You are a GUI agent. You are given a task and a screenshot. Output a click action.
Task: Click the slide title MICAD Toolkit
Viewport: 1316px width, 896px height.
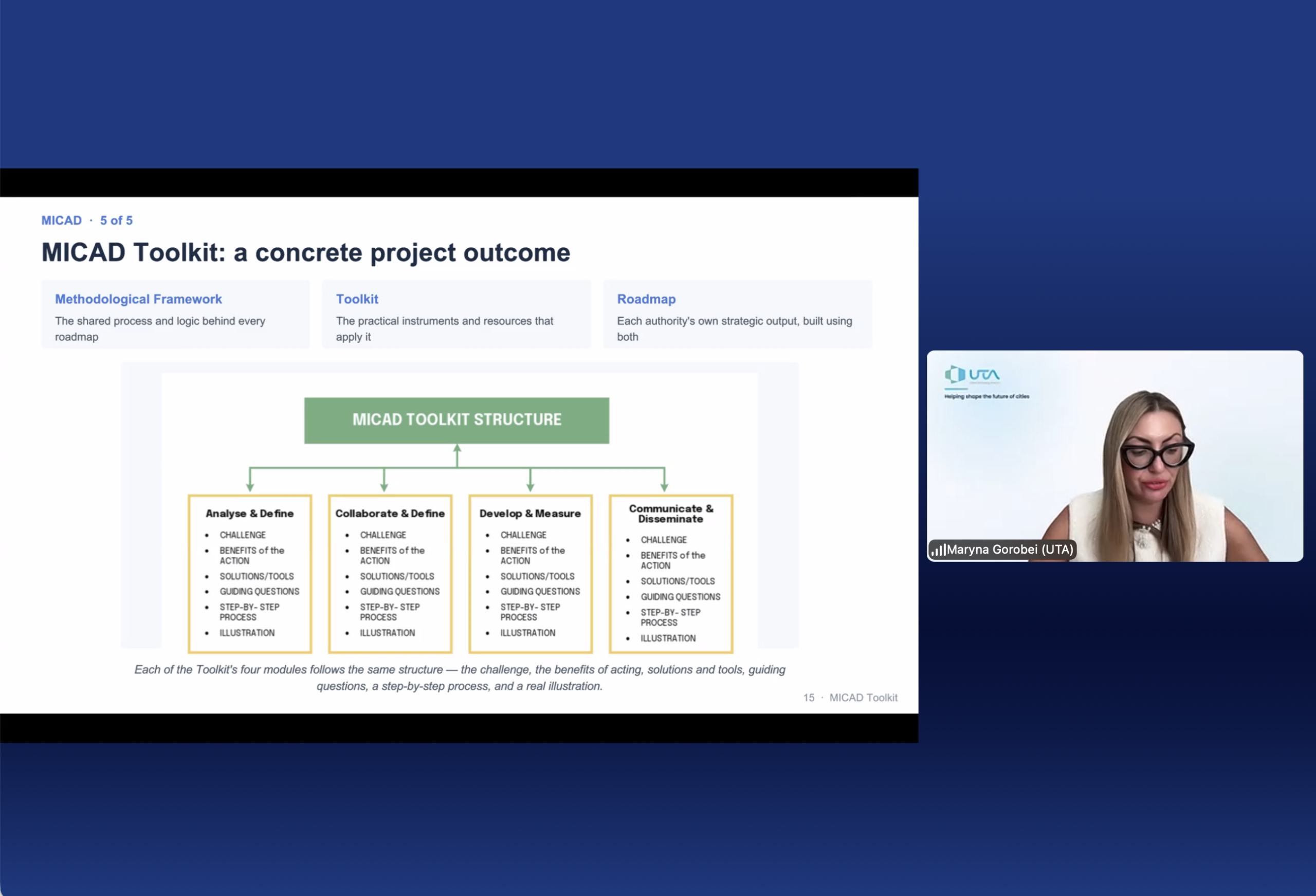306,252
